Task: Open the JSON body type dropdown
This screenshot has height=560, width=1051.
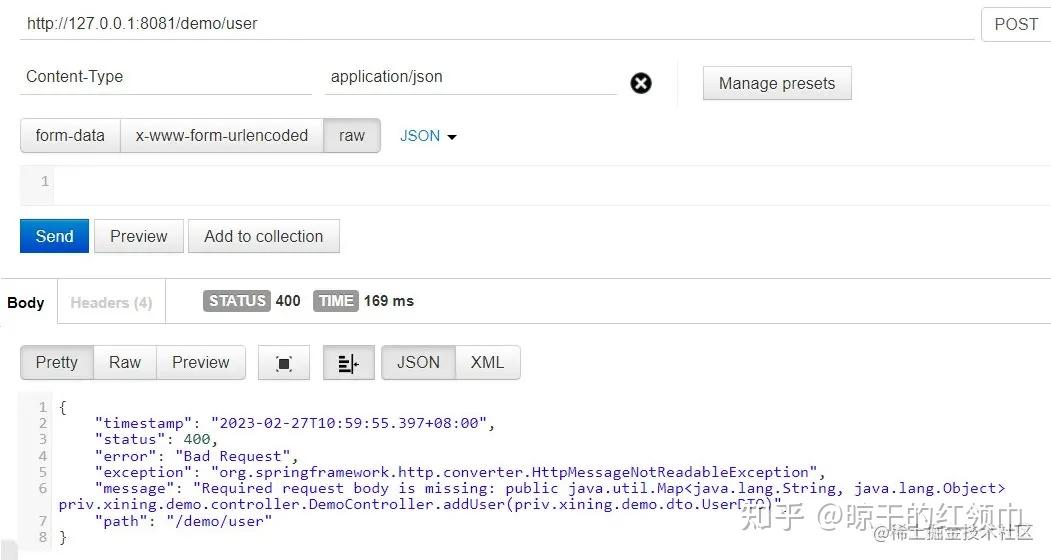Action: tap(428, 136)
